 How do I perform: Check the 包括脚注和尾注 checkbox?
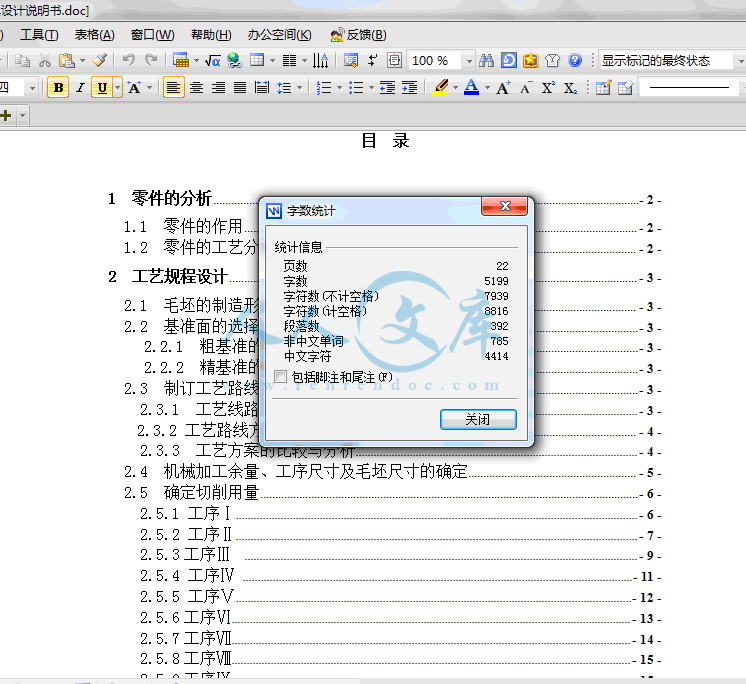(x=281, y=377)
